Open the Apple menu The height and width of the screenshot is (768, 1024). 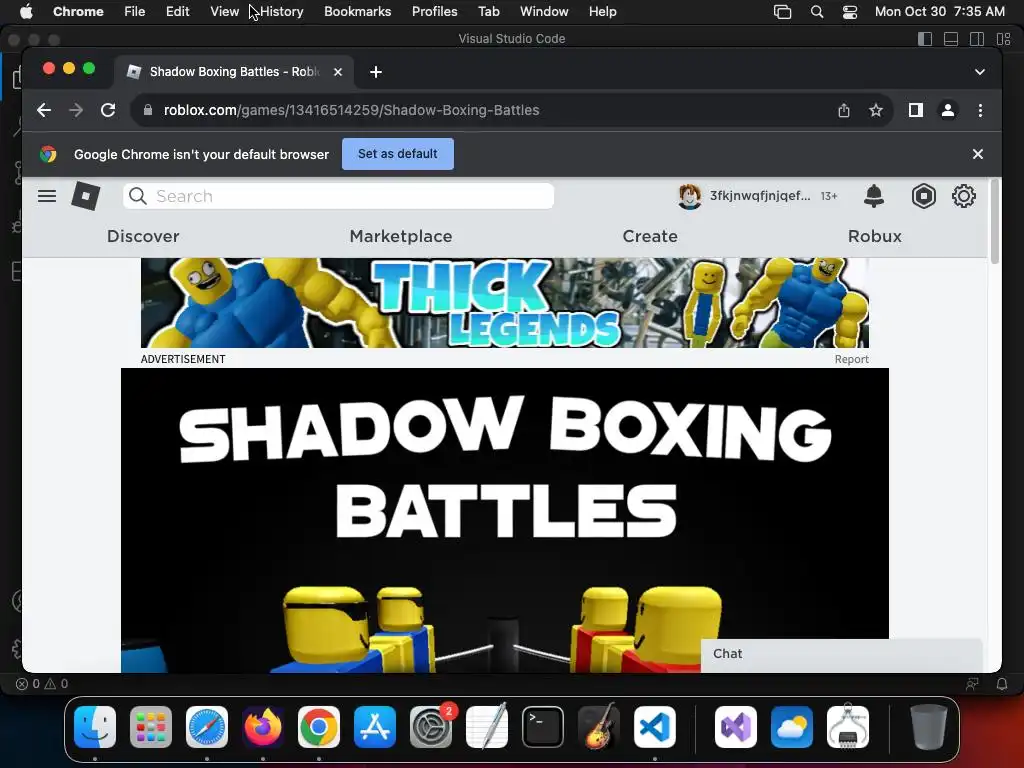[26, 12]
